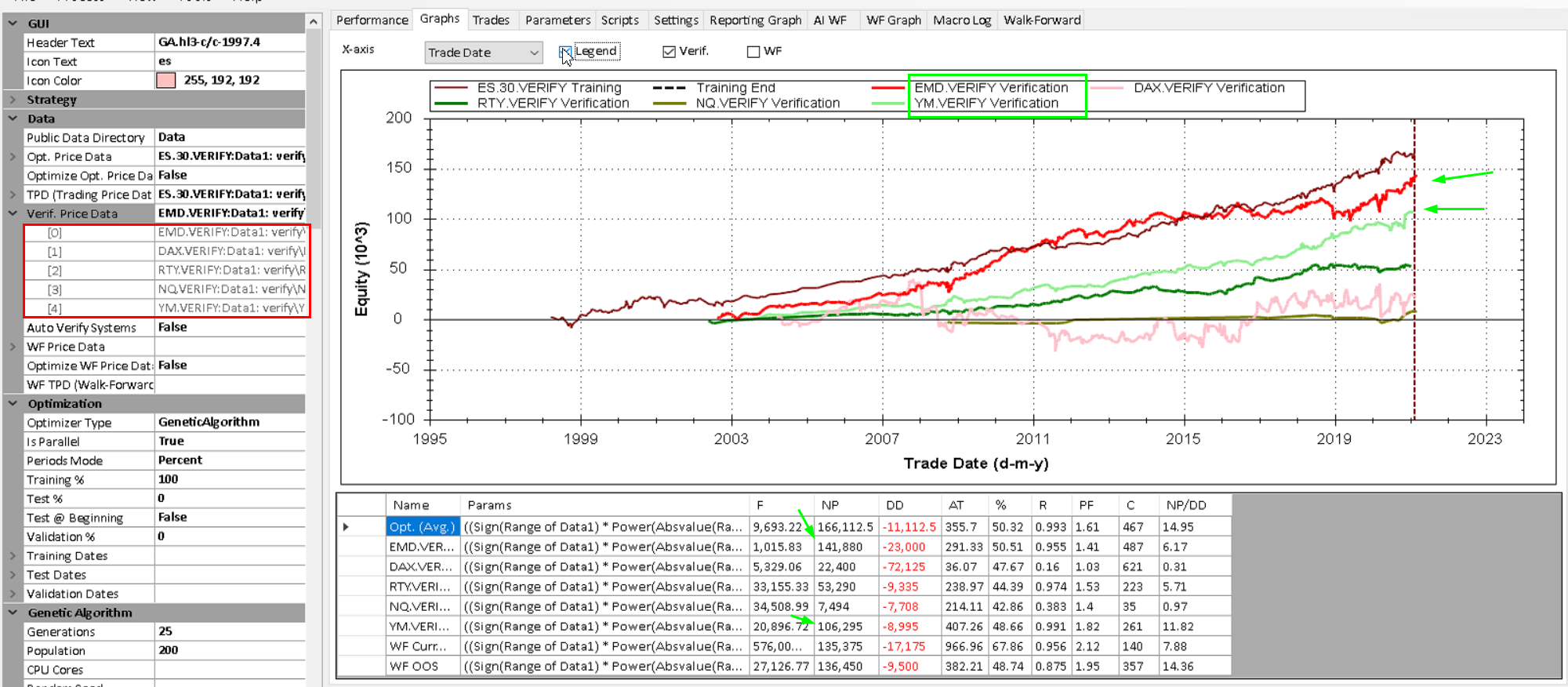Open the Walk-Forward tab
The width and height of the screenshot is (1568, 687).
[1042, 20]
